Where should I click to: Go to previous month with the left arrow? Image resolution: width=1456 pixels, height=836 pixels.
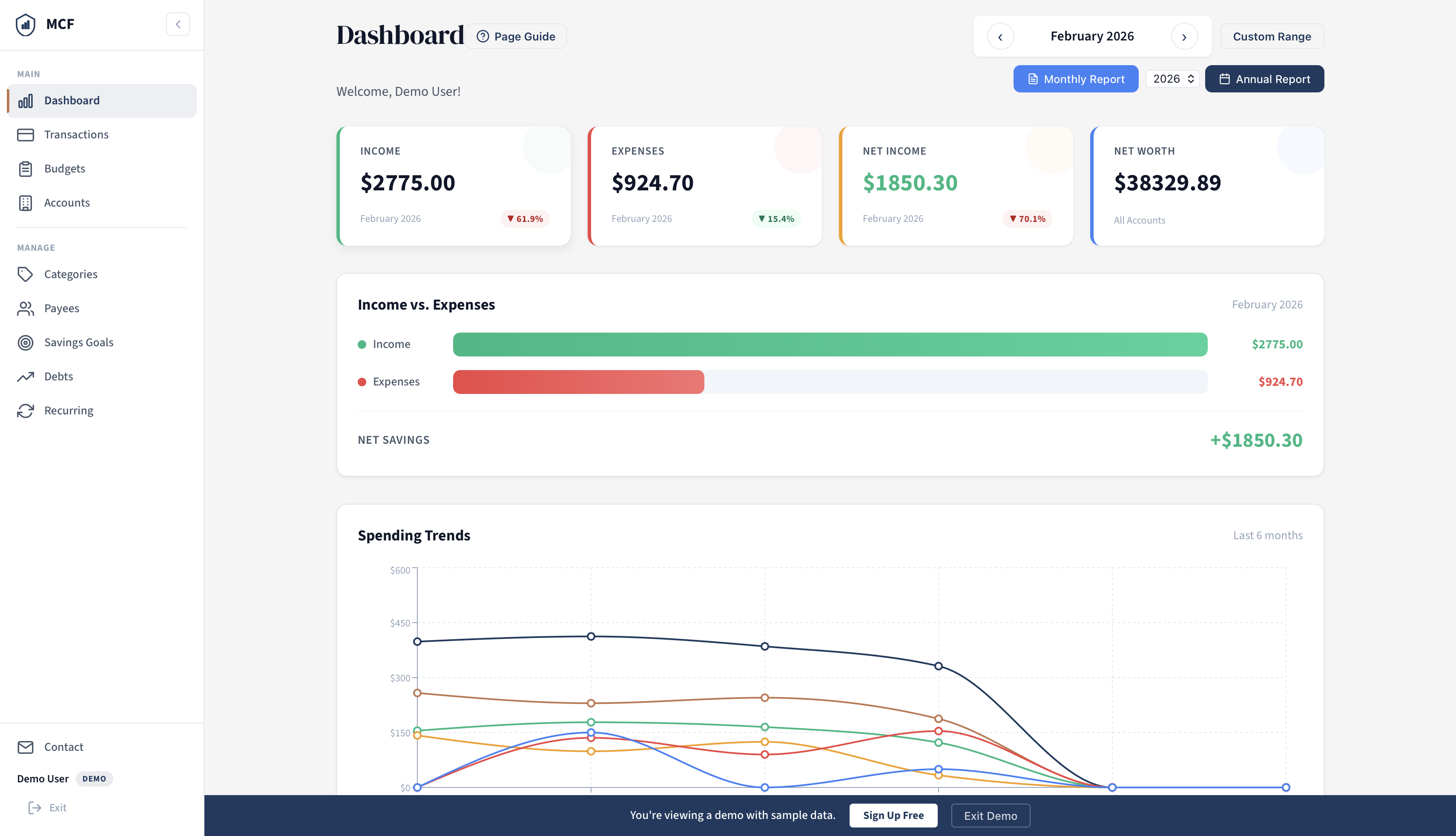pyautogui.click(x=1000, y=36)
